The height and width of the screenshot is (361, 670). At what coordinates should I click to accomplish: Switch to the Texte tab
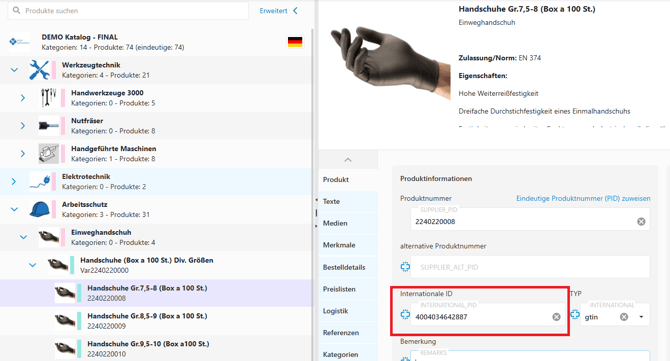pos(348,201)
